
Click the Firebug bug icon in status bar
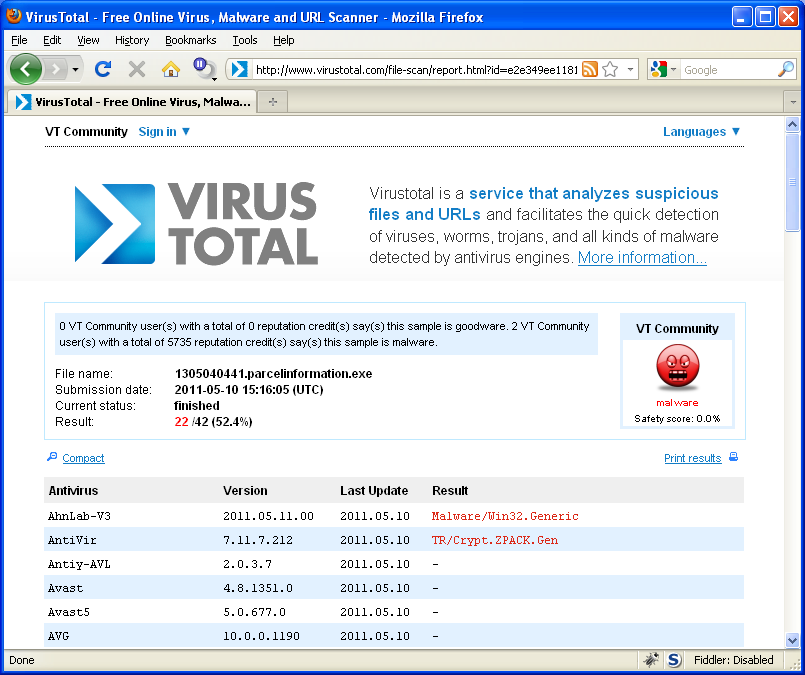coord(651,660)
